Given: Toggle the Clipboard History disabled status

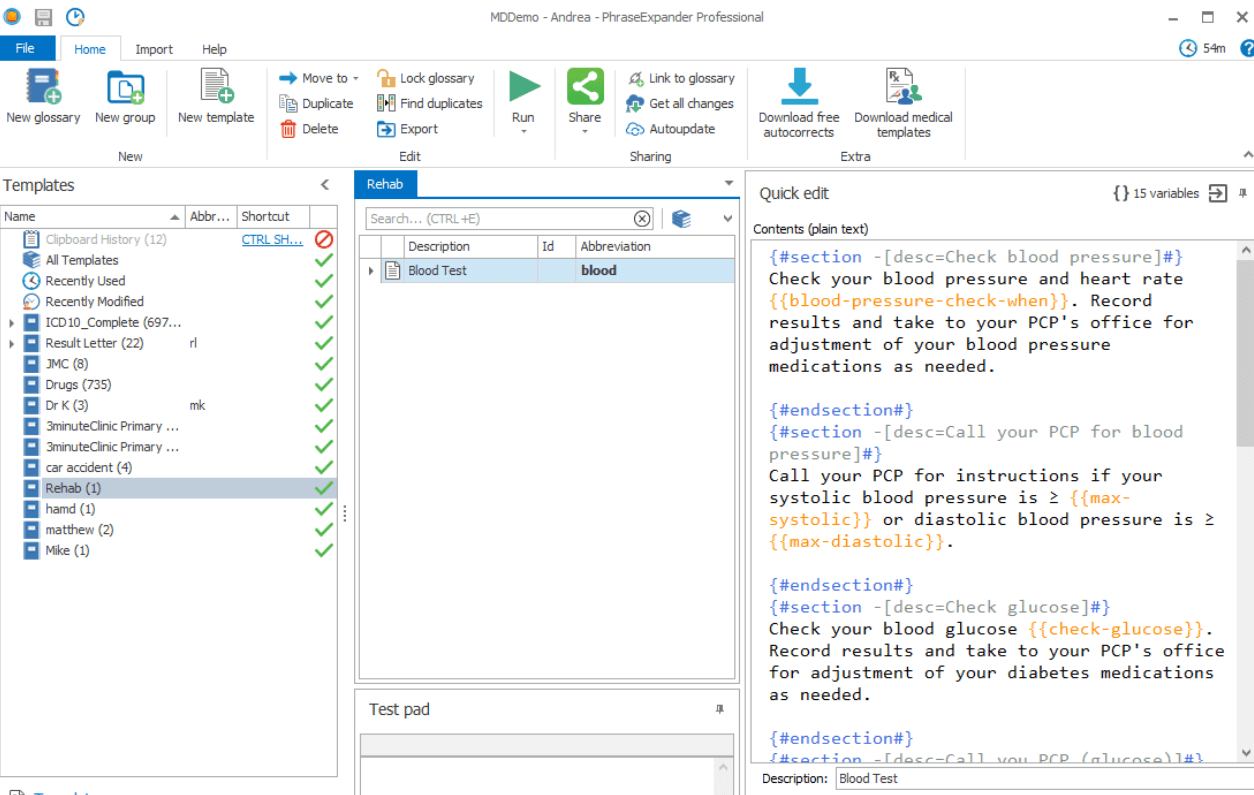Looking at the screenshot, I should (x=323, y=240).
